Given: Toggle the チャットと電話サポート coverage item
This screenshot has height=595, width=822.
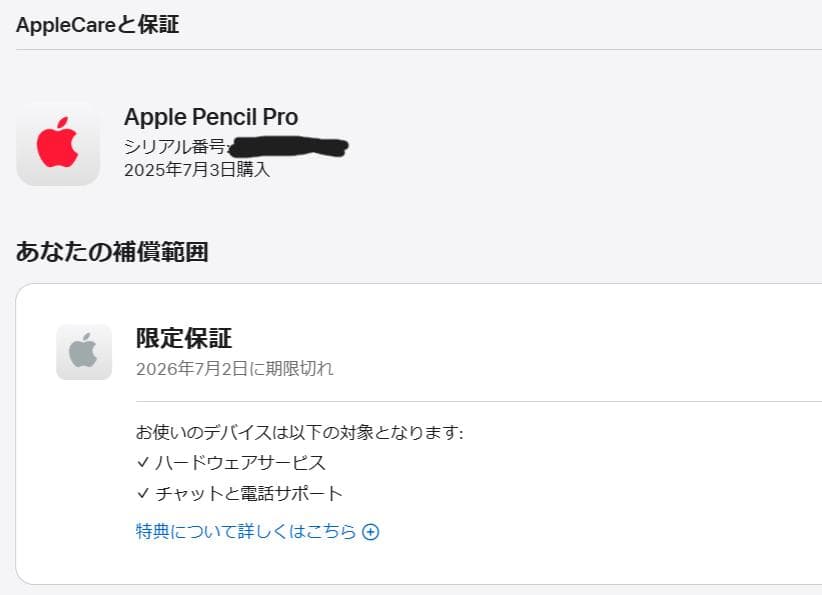Looking at the screenshot, I should 240,492.
